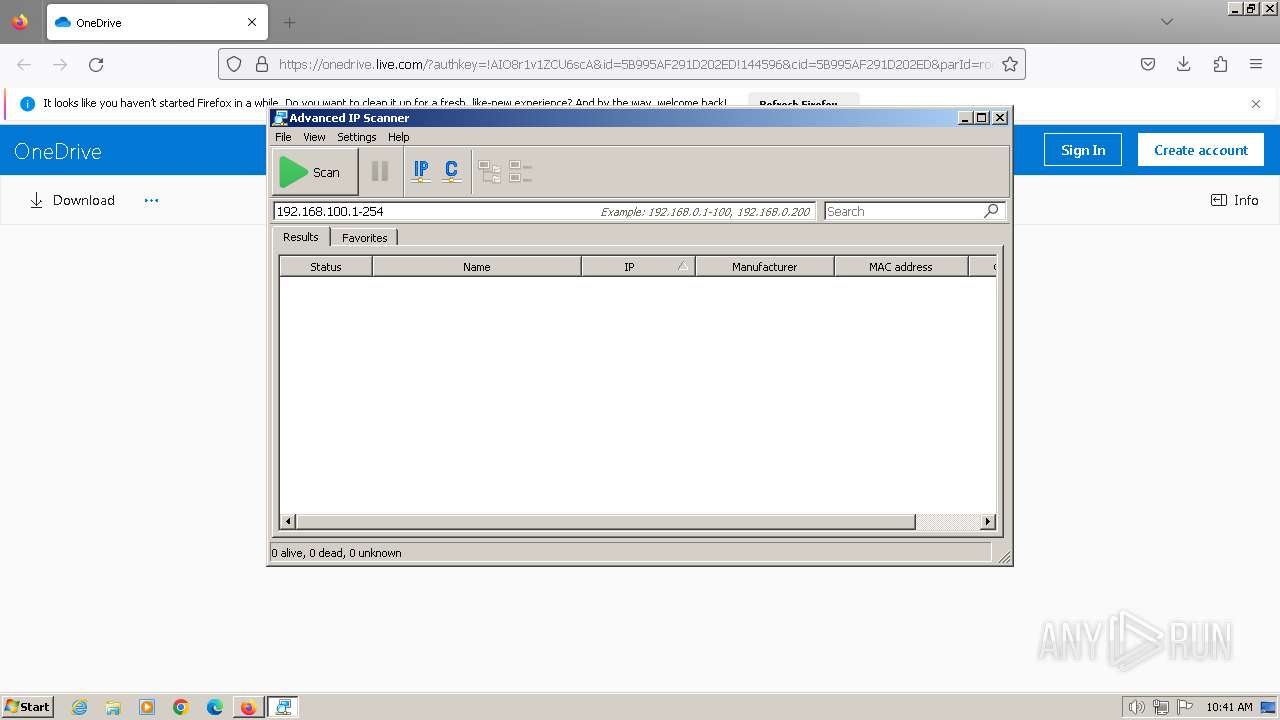This screenshot has height=720, width=1280.
Task: Sort by the Name column header
Action: (477, 267)
